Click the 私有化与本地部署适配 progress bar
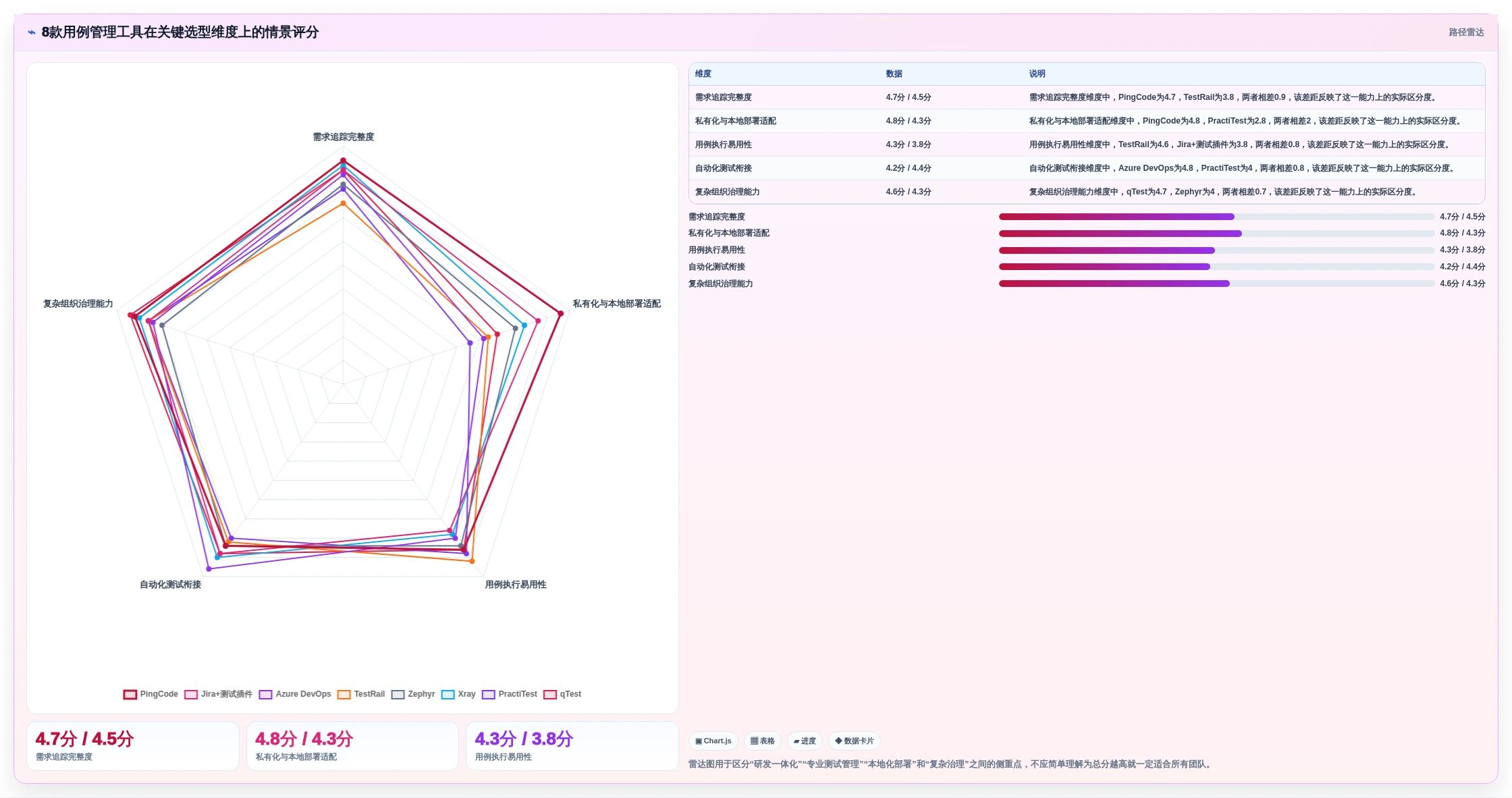The width and height of the screenshot is (1512, 798). coord(1216,234)
